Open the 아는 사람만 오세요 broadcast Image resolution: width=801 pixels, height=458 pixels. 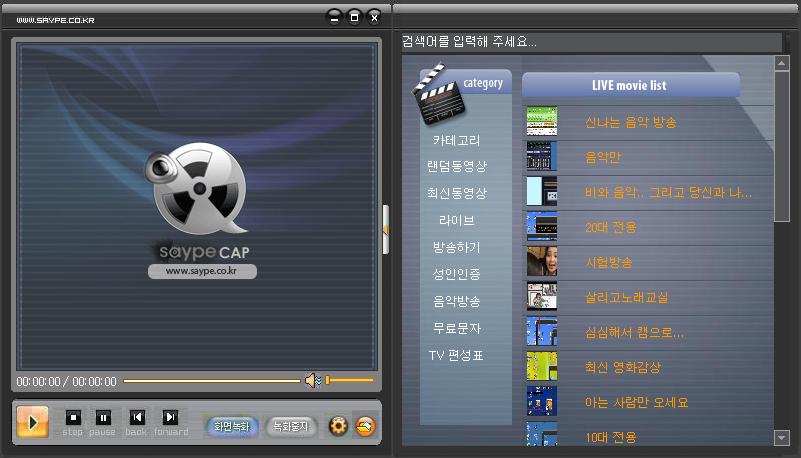(x=637, y=402)
